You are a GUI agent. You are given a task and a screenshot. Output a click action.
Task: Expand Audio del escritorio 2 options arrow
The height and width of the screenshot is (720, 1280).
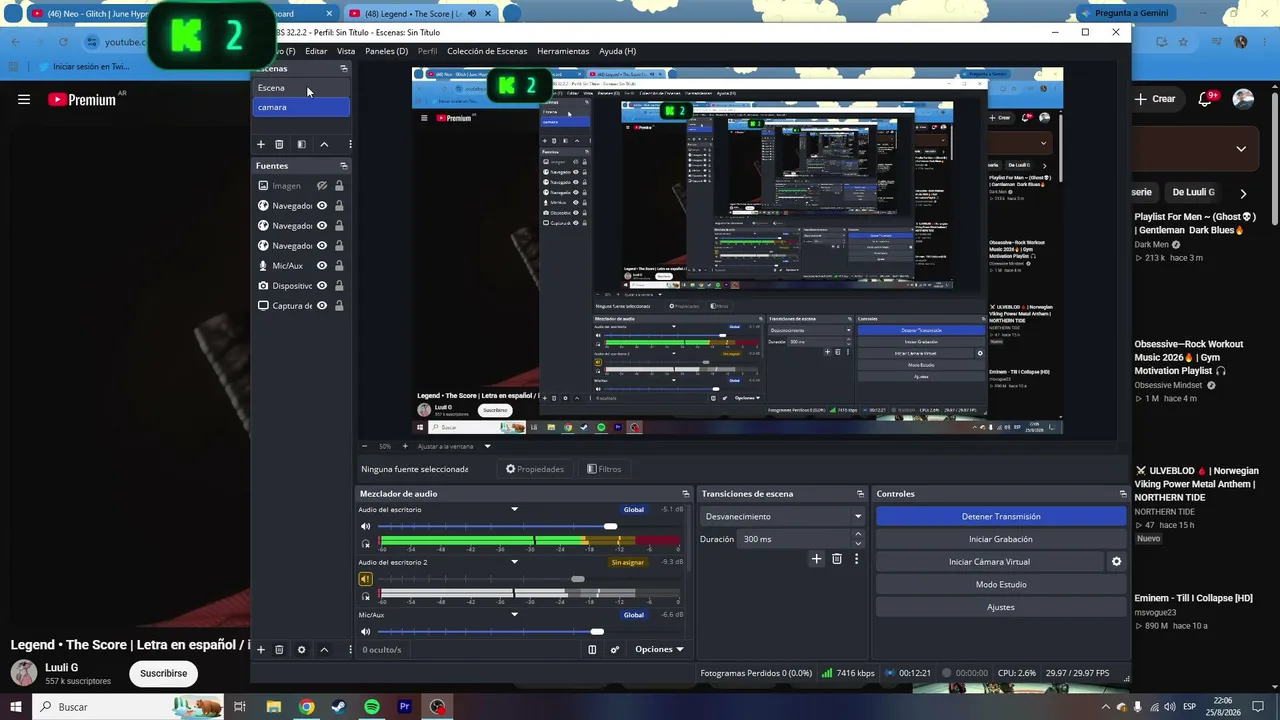(x=515, y=562)
